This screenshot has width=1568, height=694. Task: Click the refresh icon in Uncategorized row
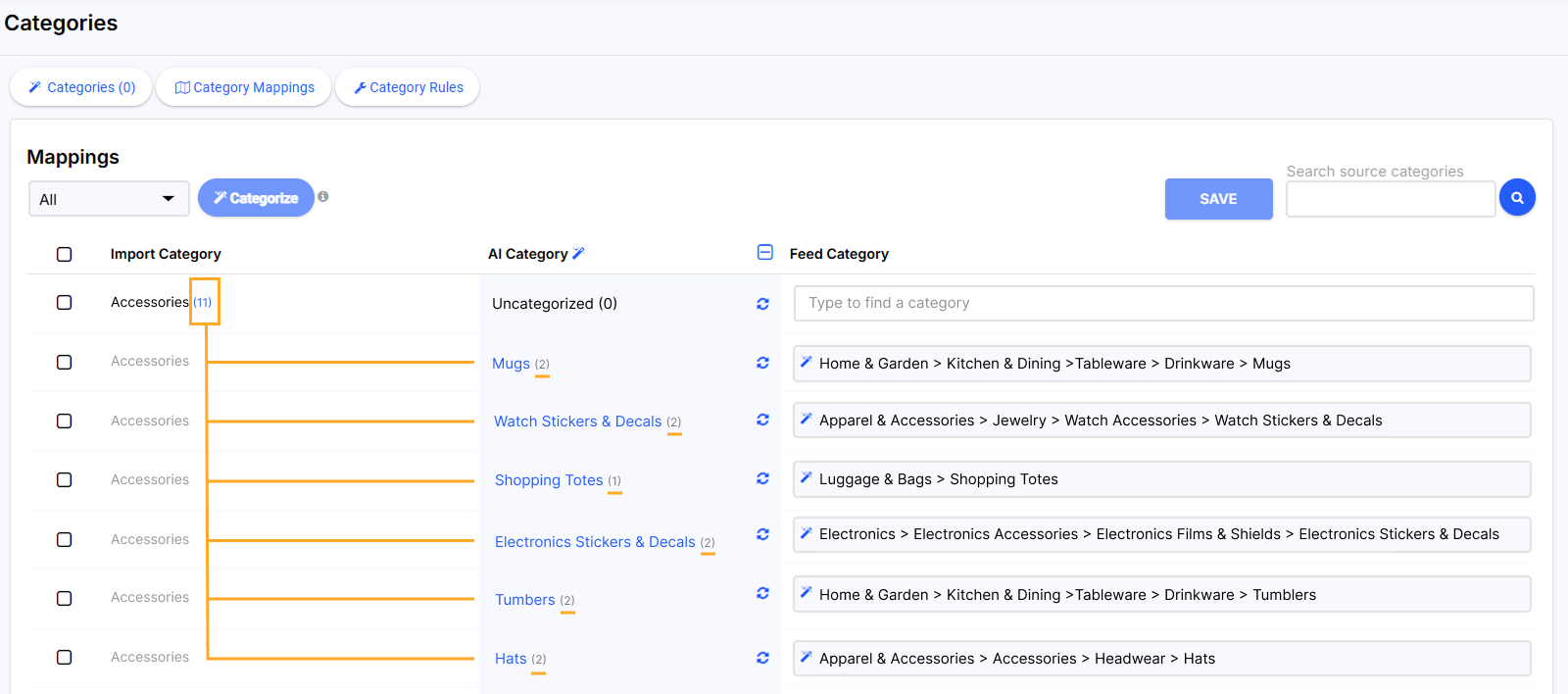click(x=762, y=304)
